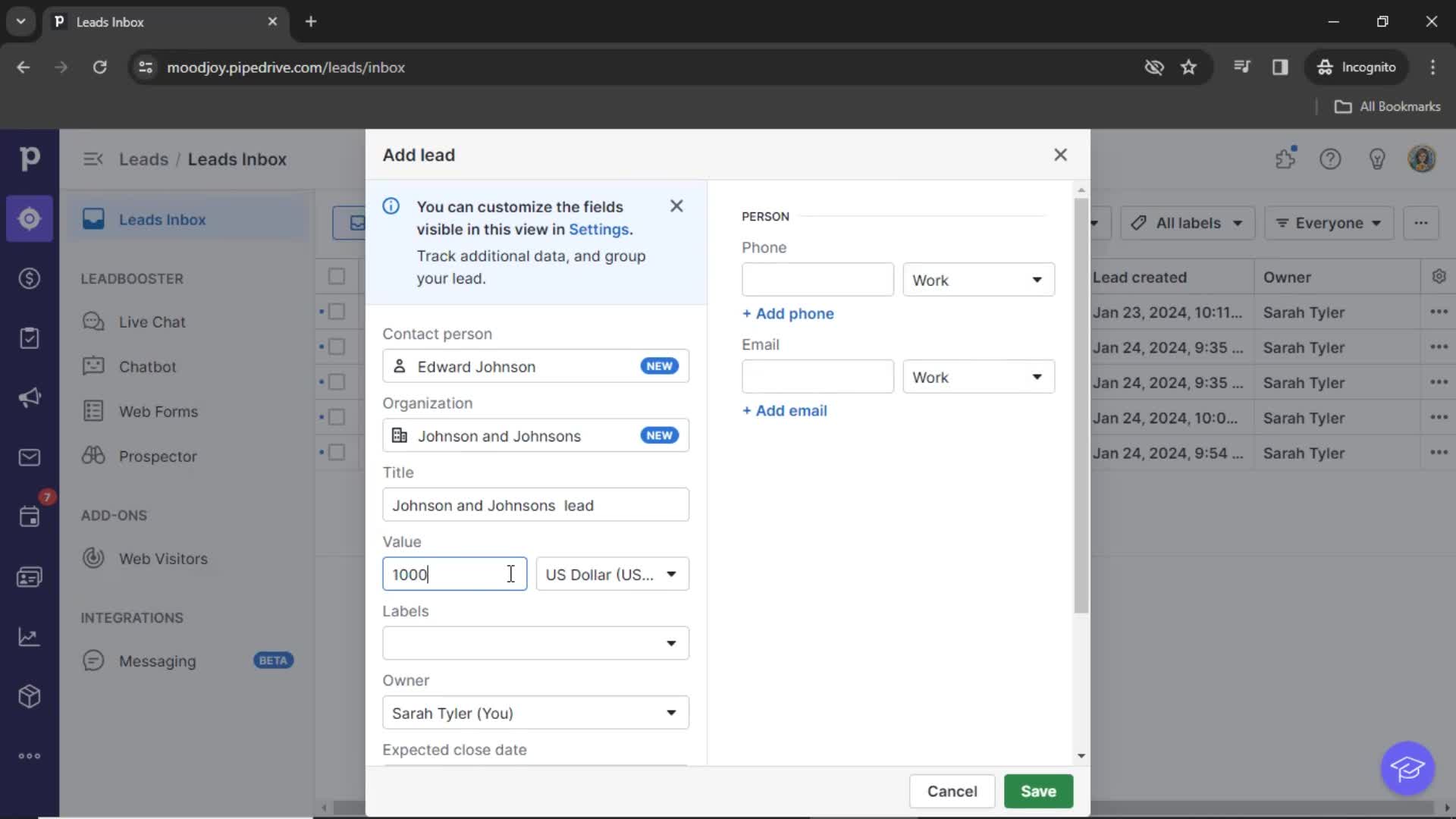
Task: Open the US Dollar currency dropdown
Action: click(612, 574)
